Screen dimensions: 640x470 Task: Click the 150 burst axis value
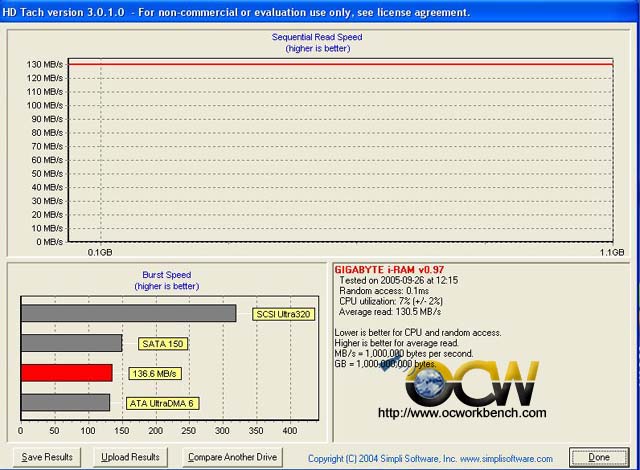tap(122, 431)
